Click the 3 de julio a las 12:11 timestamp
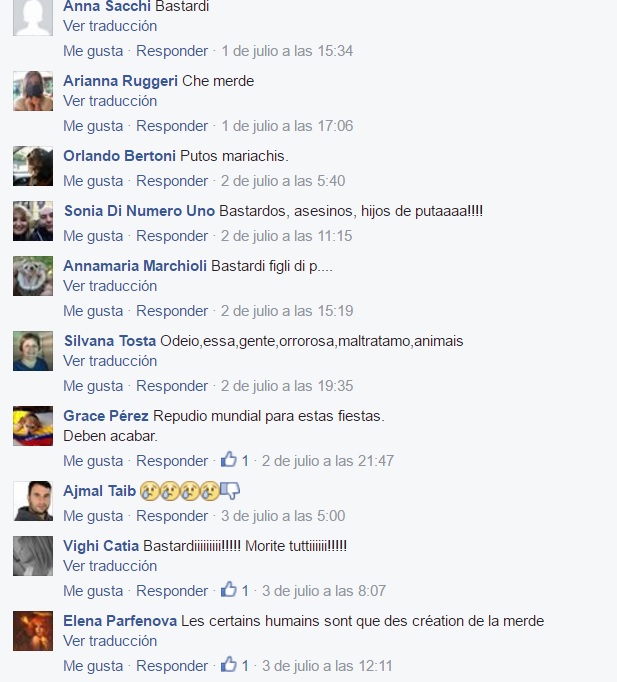The image size is (617, 682). tap(327, 666)
